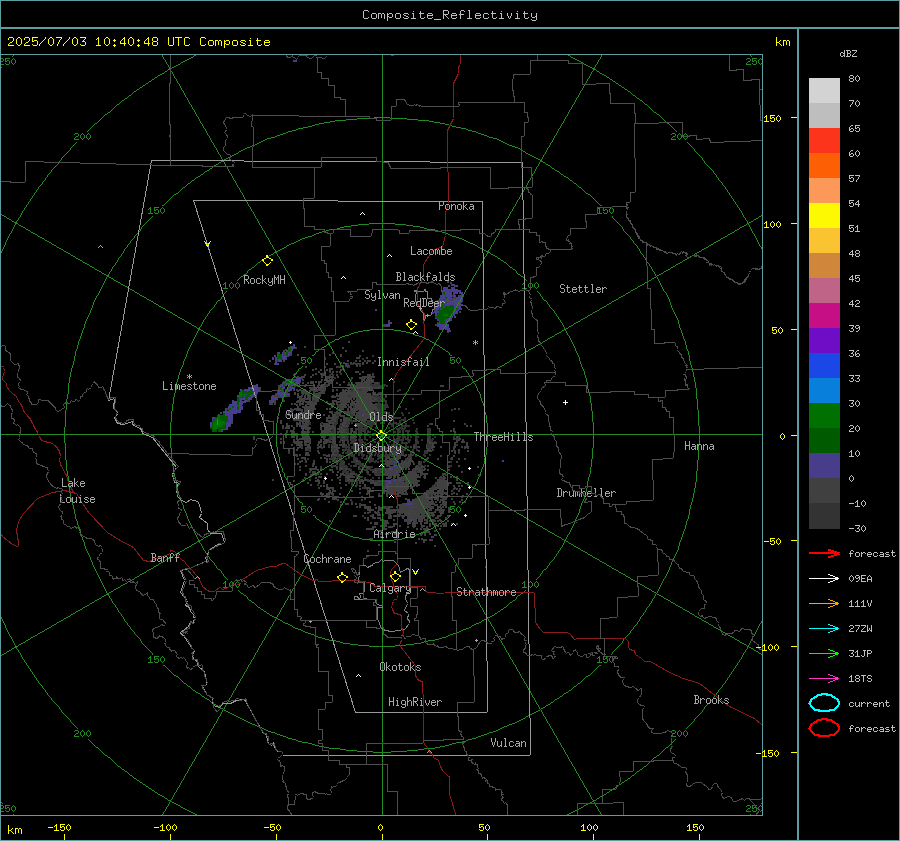The image size is (900, 841).
Task: Click the Limestone label
Action: [x=189, y=386]
